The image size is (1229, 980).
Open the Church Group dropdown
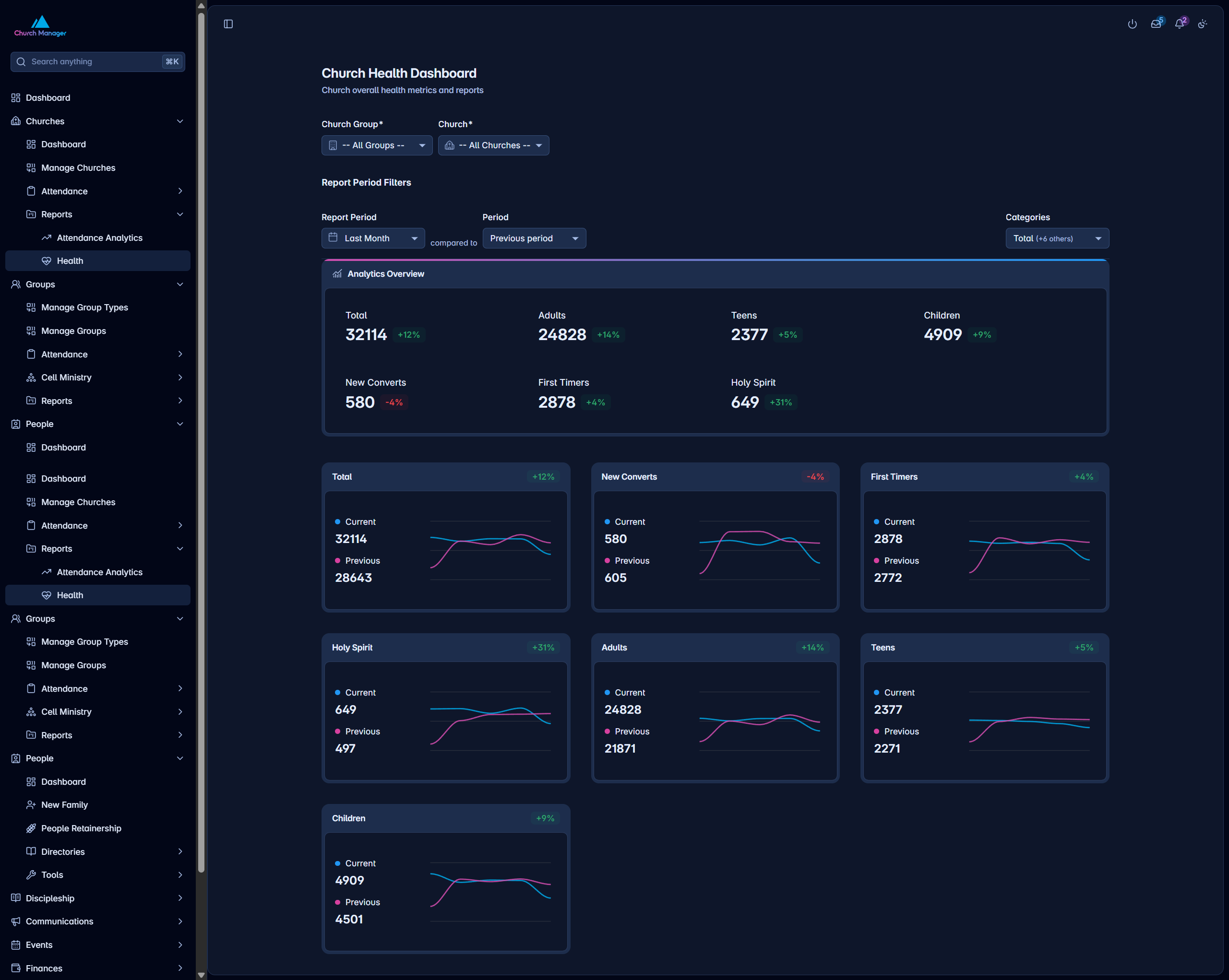377,145
